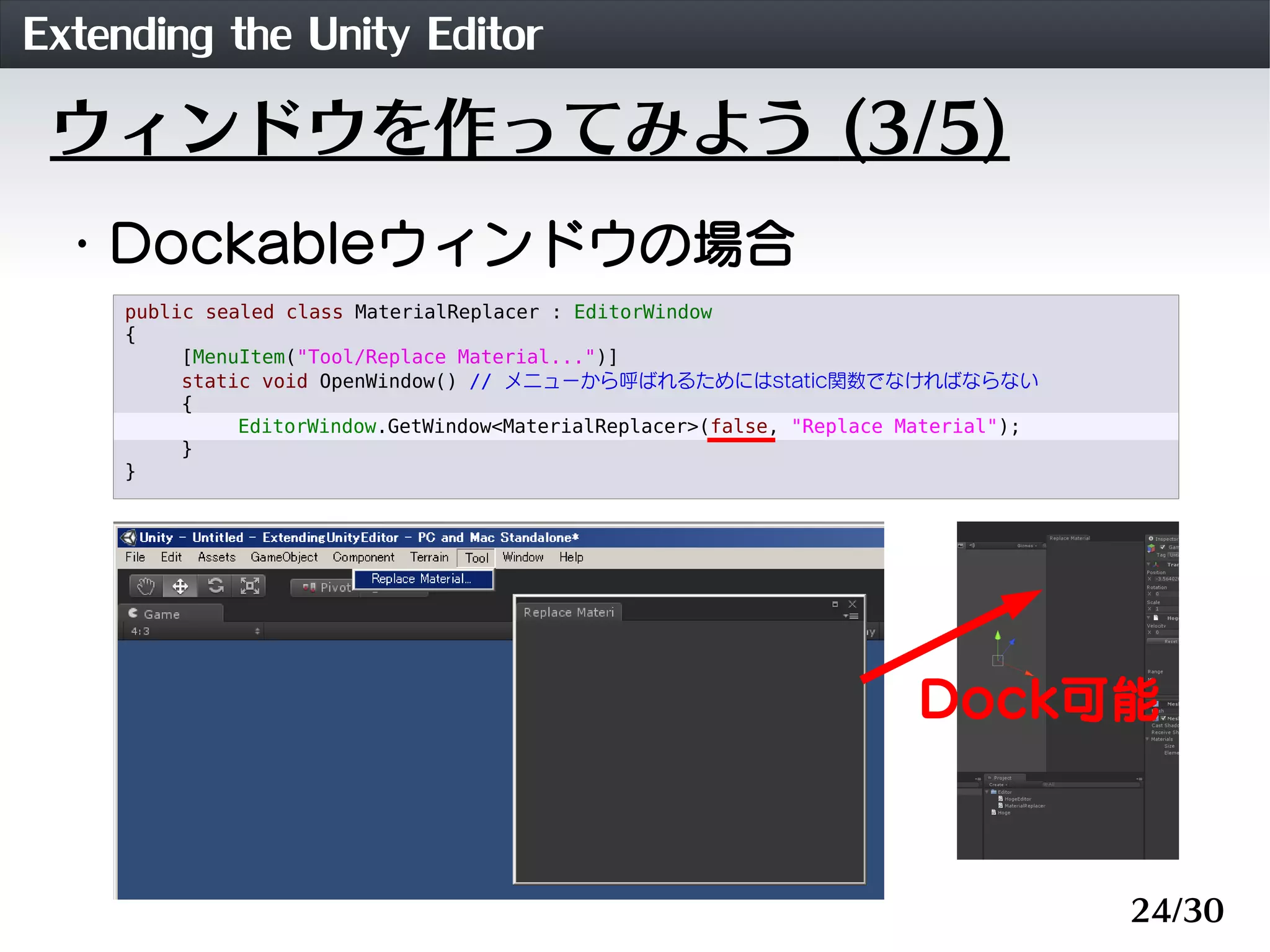Screen dimensions: 1270x952
Task: Toggle scene audio speaker icon in Scene view
Action: [972, 546]
